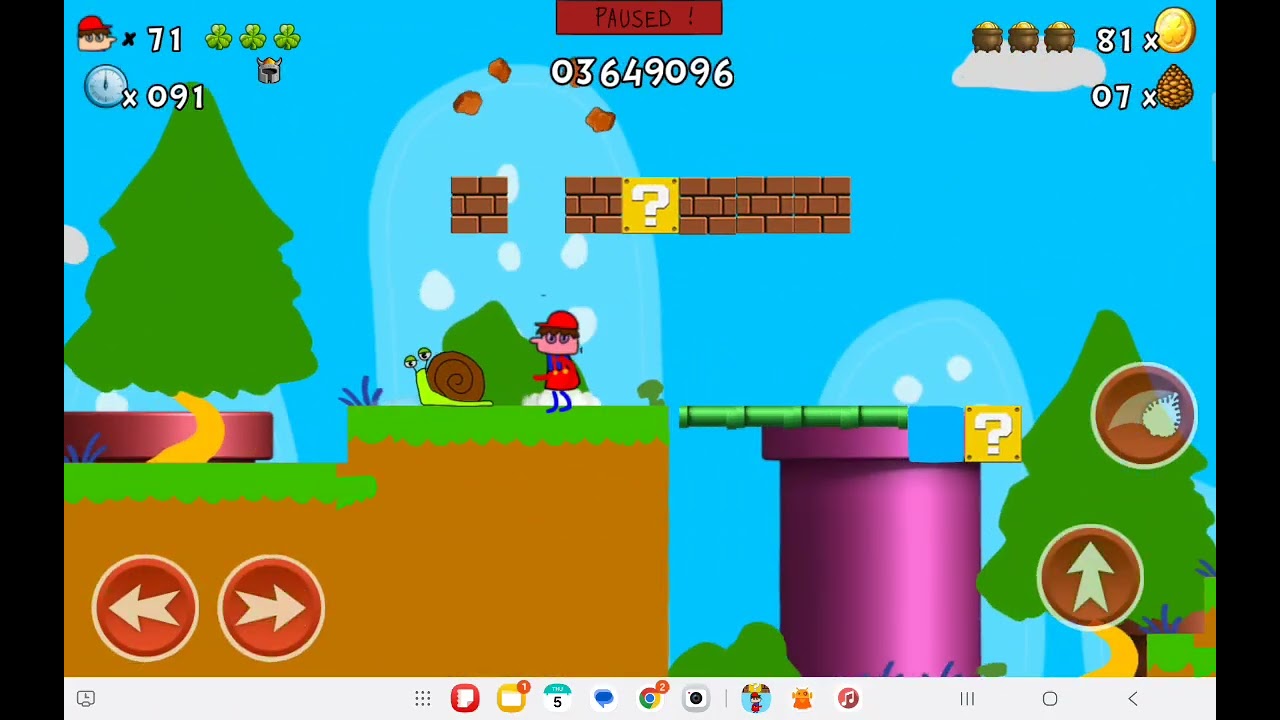Open the app drawer grid icon
Viewport: 1280px width, 720px height.
[423, 699]
